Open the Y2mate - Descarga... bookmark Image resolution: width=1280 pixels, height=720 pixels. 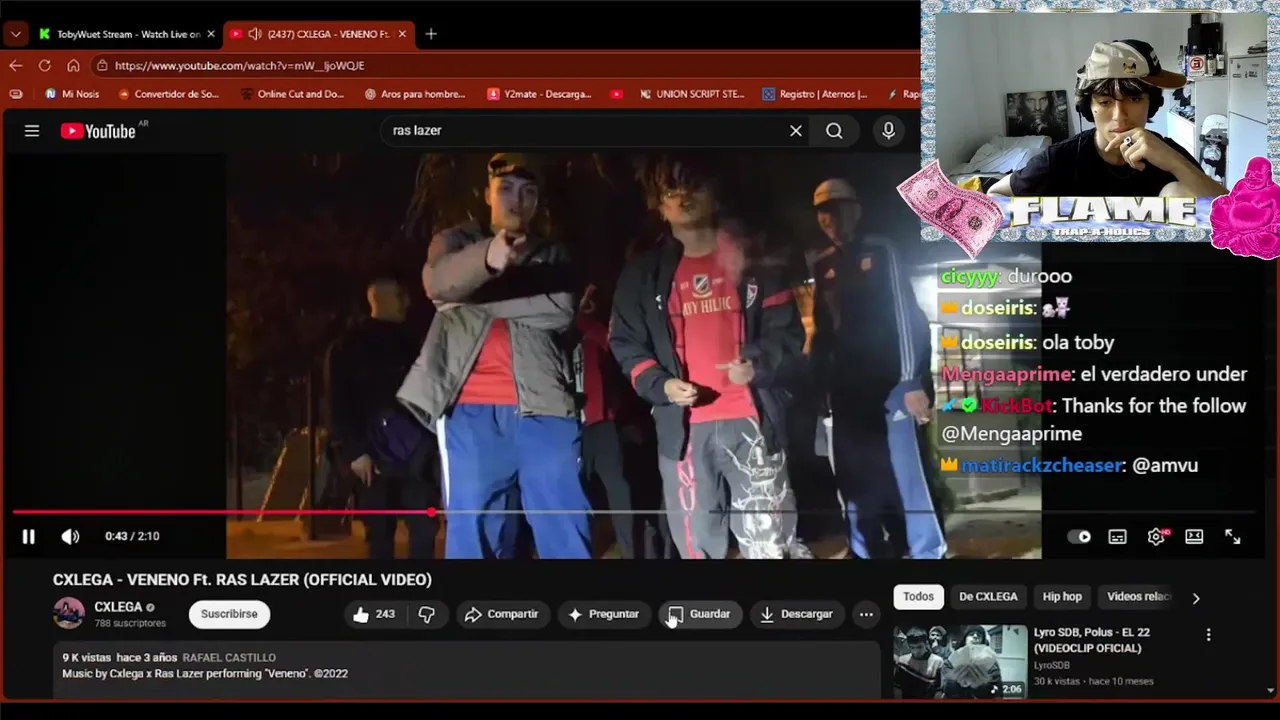[539, 94]
